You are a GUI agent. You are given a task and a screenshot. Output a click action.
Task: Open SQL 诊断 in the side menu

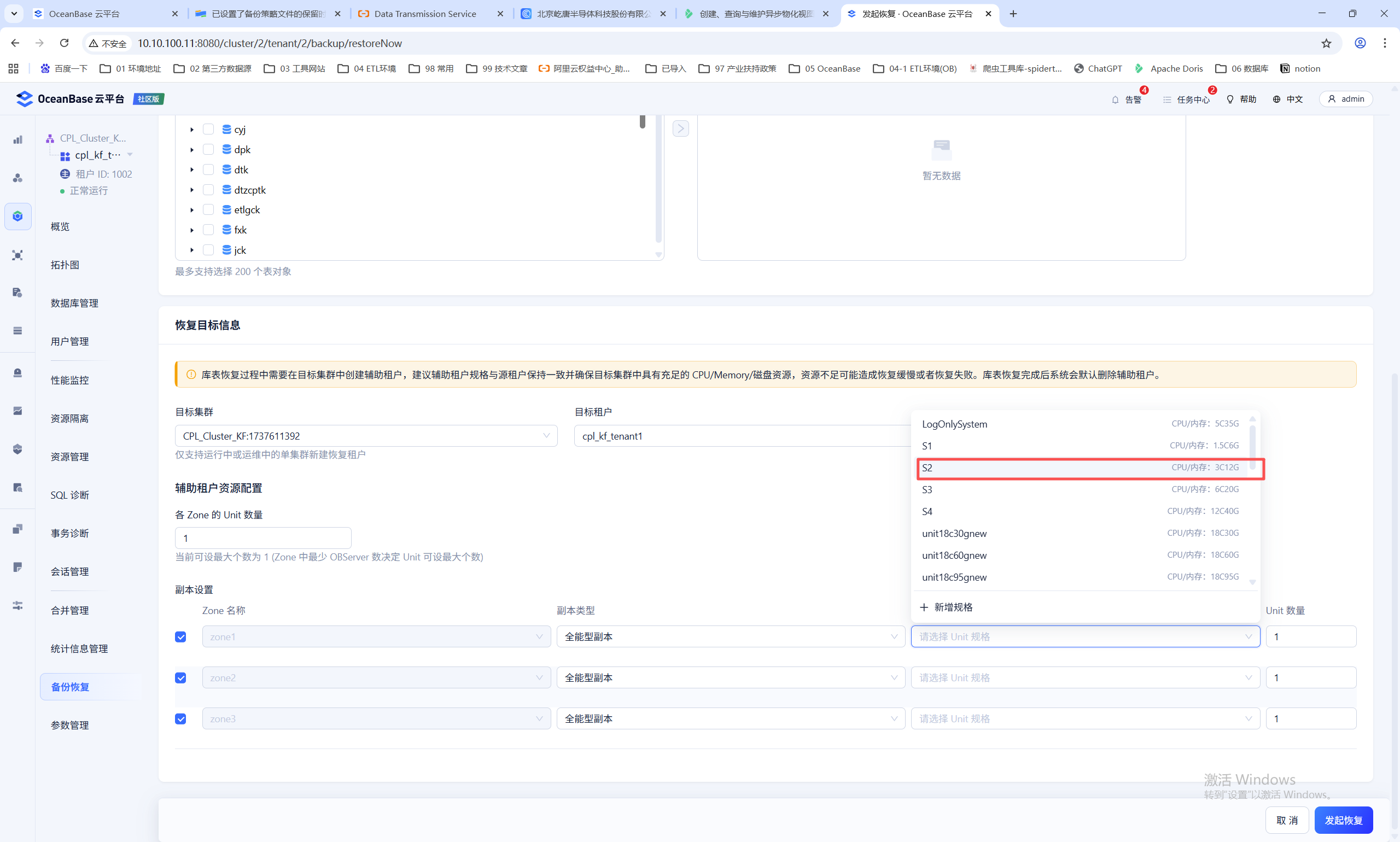(69, 495)
